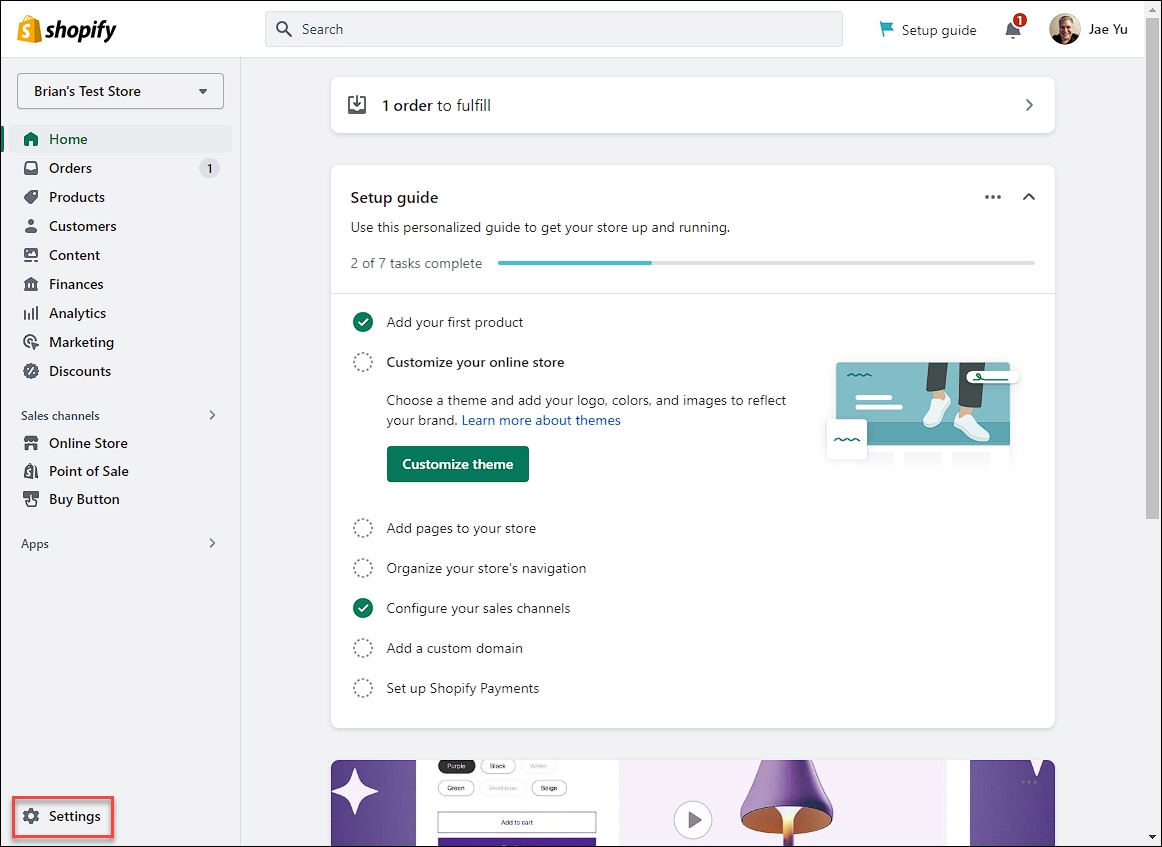Click the Marketing megaphone icon
The height and width of the screenshot is (847, 1162).
tap(31, 342)
